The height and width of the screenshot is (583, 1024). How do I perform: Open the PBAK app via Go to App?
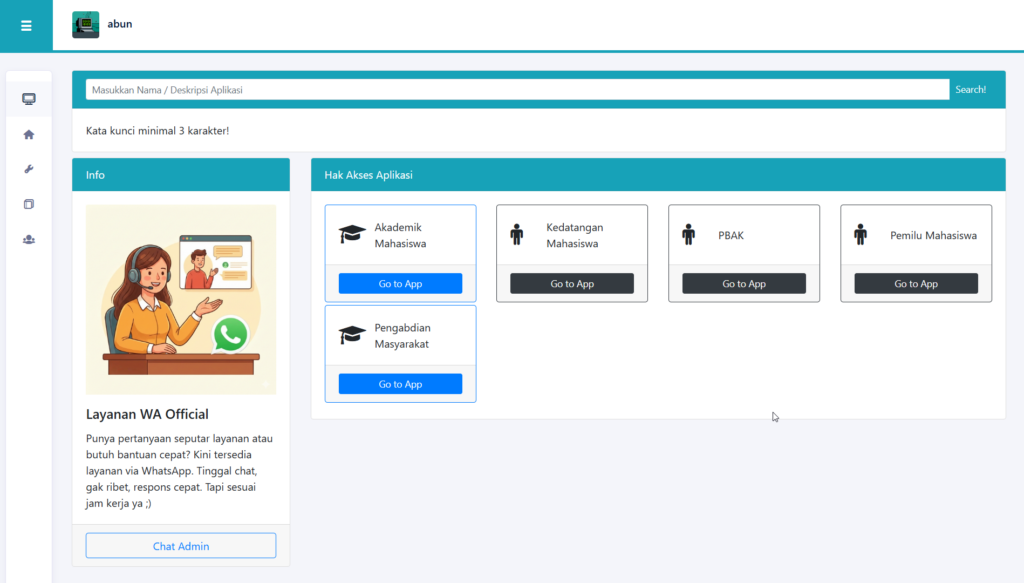[744, 284]
